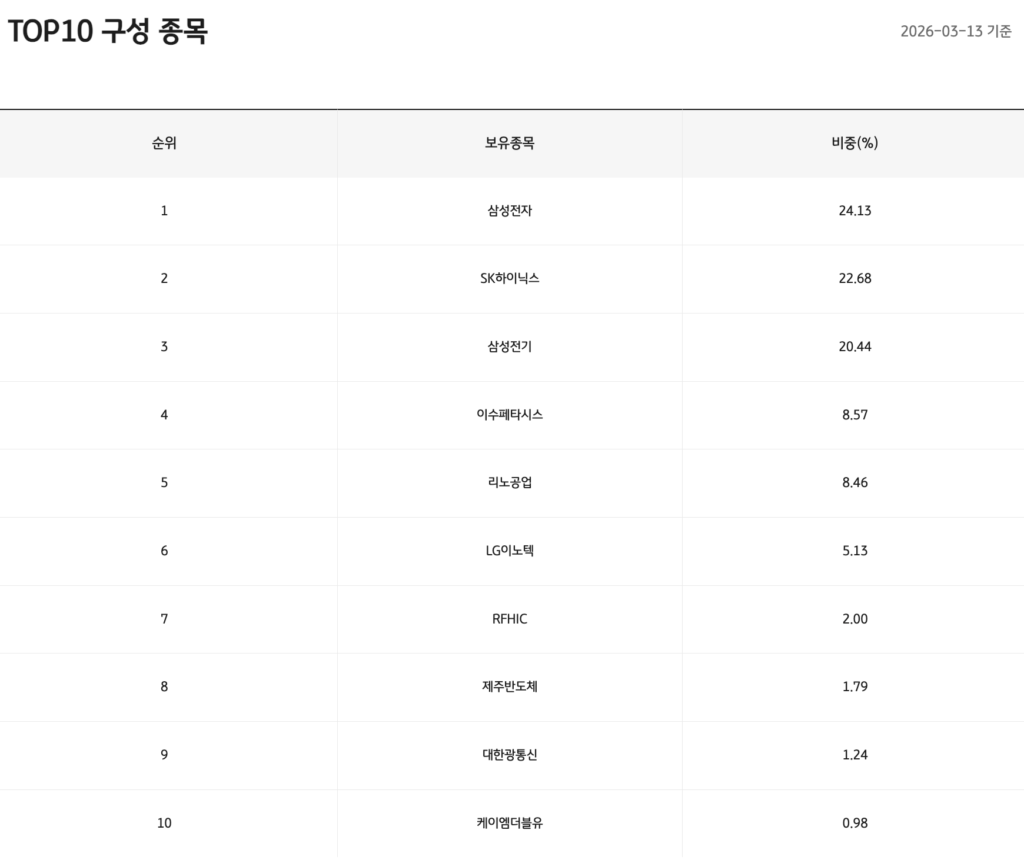Click the TOP10 구성 종목 heading
This screenshot has height=860, width=1024.
pyautogui.click(x=107, y=32)
